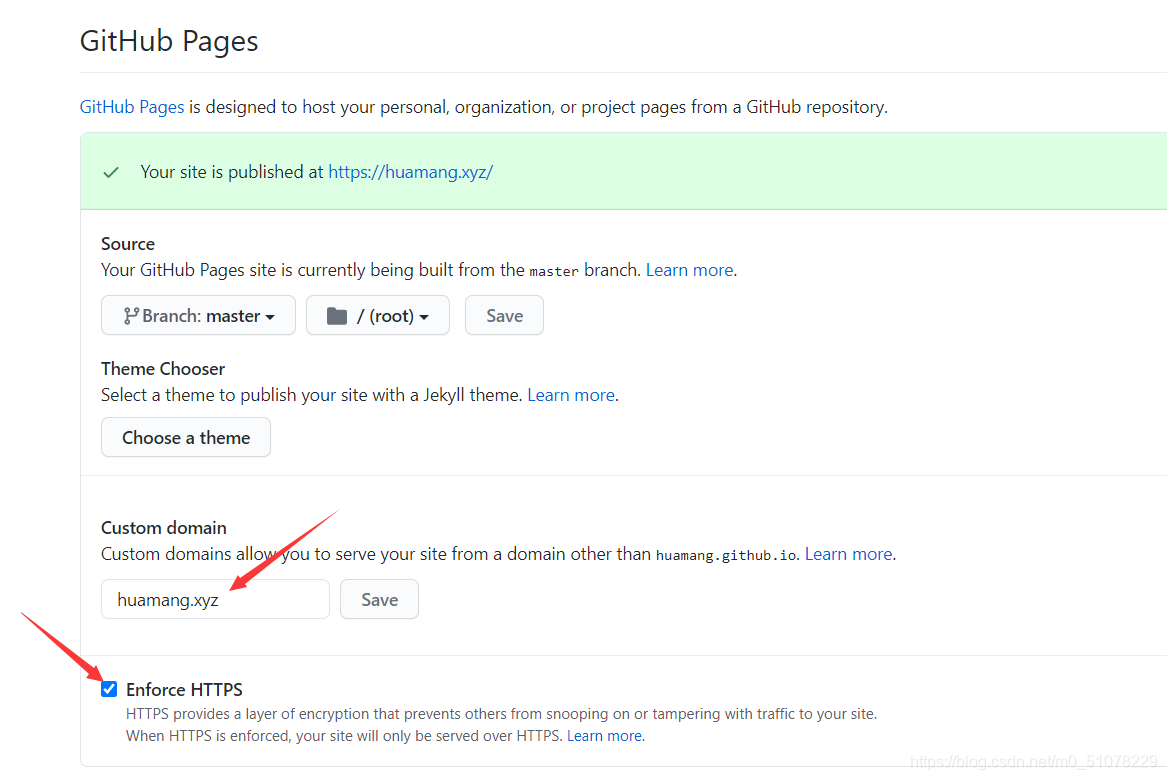Click the Enforce HTTPS label text
Image resolution: width=1167 pixels, height=780 pixels.
pyautogui.click(x=185, y=690)
